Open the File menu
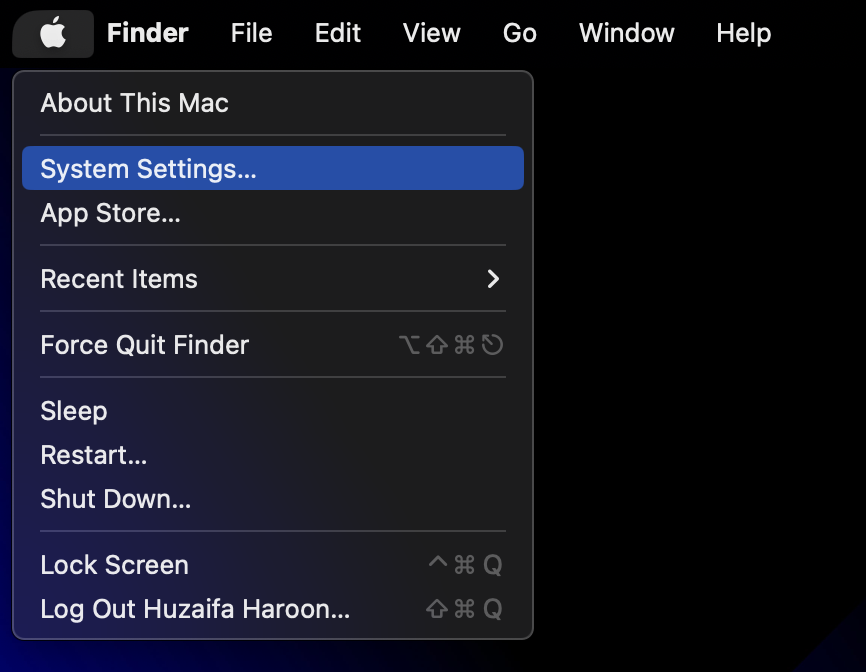Image resolution: width=866 pixels, height=672 pixels. pos(251,33)
